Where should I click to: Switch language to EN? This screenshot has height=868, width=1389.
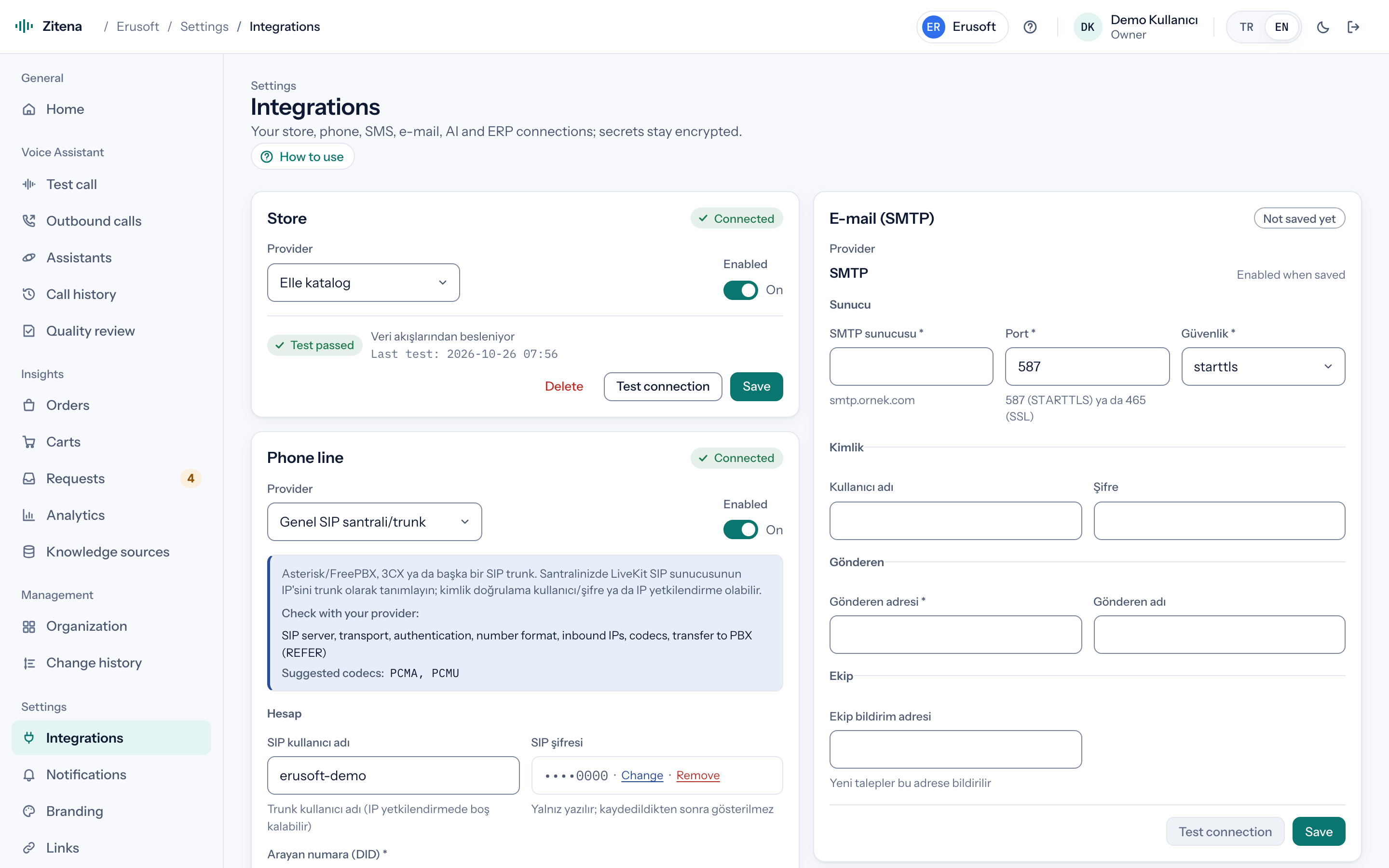coord(1281,27)
